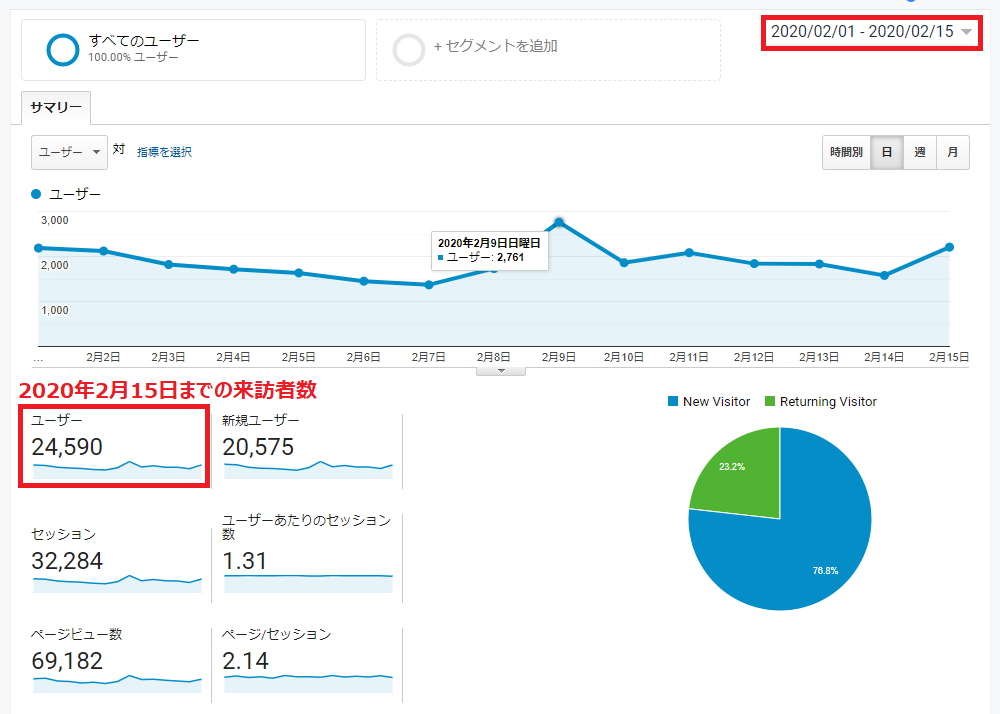Switch graph to 月 view
Viewport: 1000px width, 714px height.
click(x=953, y=152)
